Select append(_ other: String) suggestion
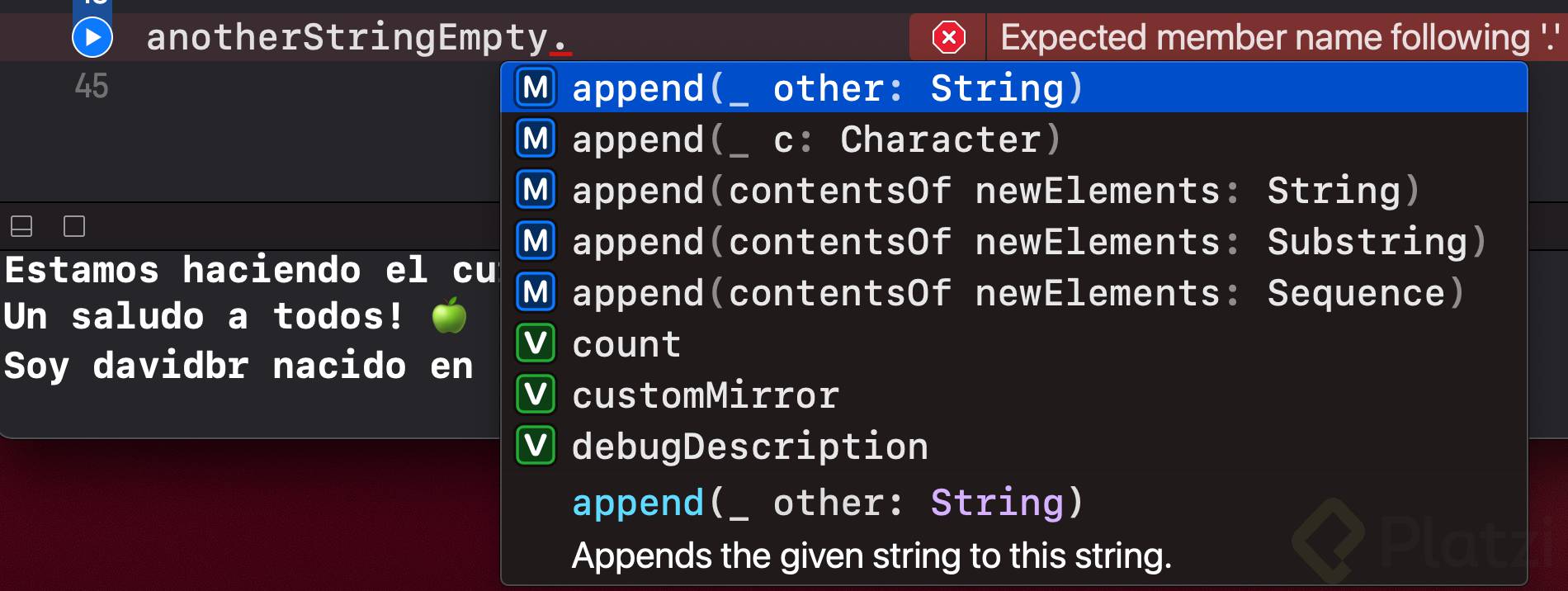The height and width of the screenshot is (591, 1568). [x=827, y=87]
